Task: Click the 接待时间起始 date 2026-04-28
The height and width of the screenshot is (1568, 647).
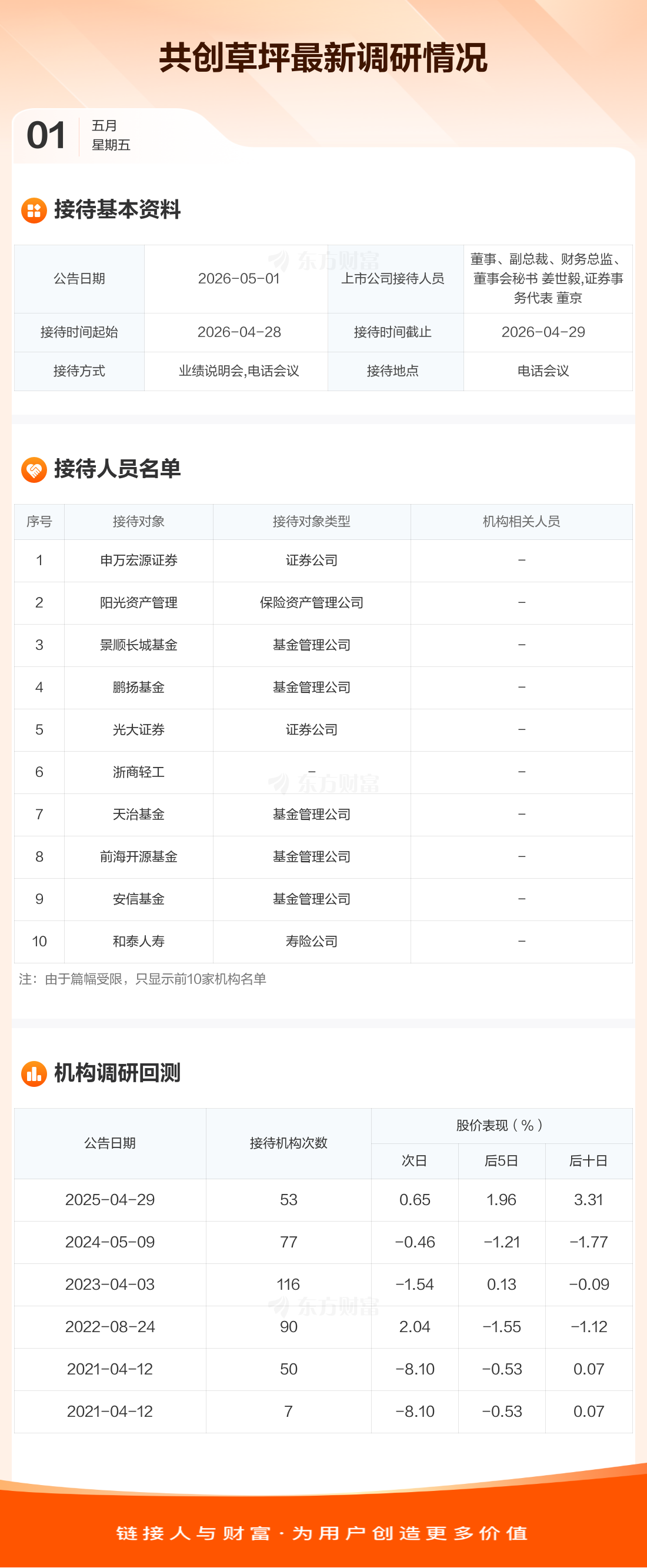Action: pos(239,332)
